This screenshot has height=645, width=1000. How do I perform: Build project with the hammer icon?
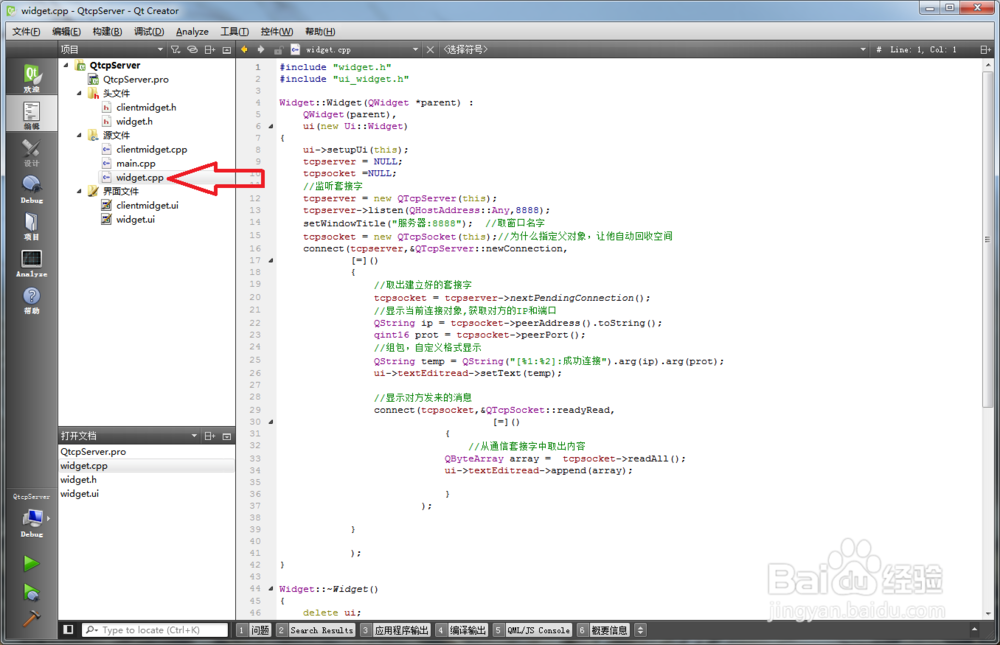click(x=31, y=618)
